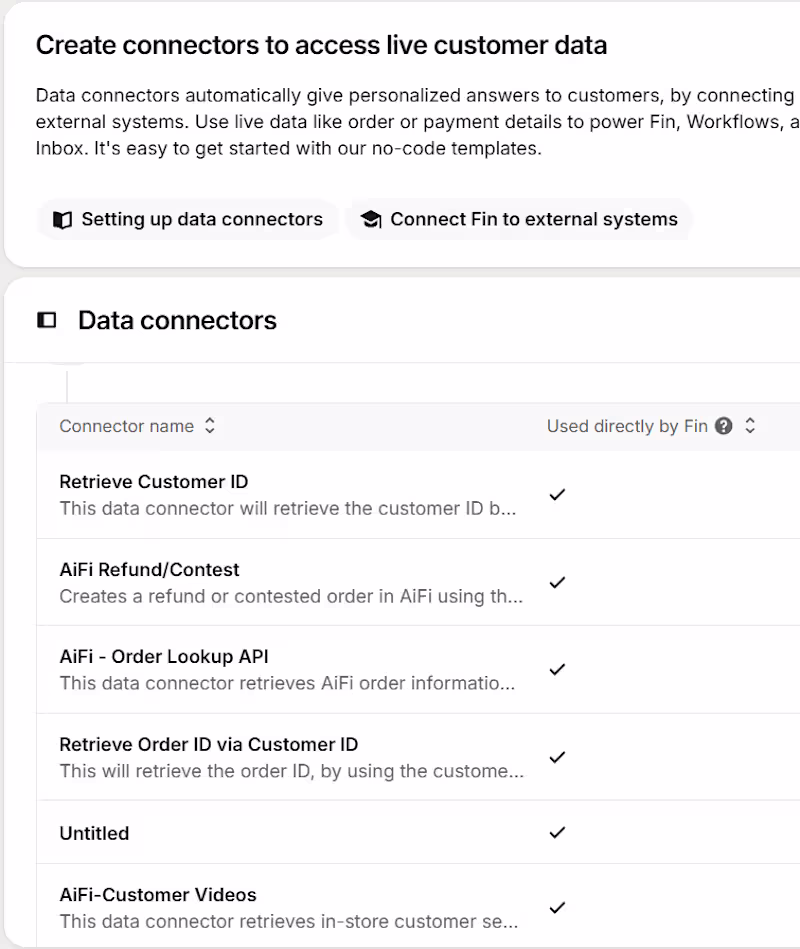Open the help tooltip beside Used directly by Fin
Image resolution: width=800 pixels, height=949 pixels.
coord(722,426)
